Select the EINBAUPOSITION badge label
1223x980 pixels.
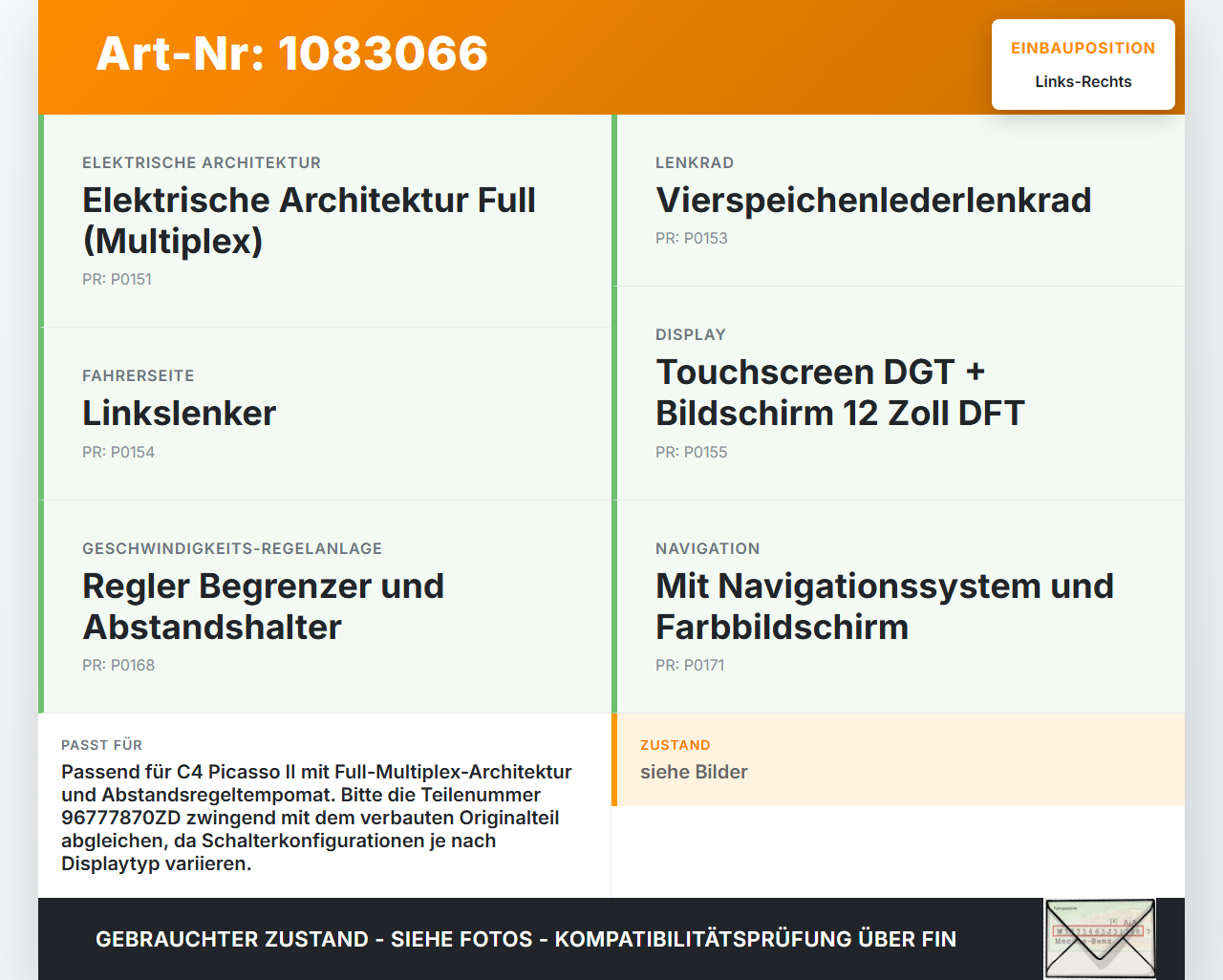coord(1084,48)
